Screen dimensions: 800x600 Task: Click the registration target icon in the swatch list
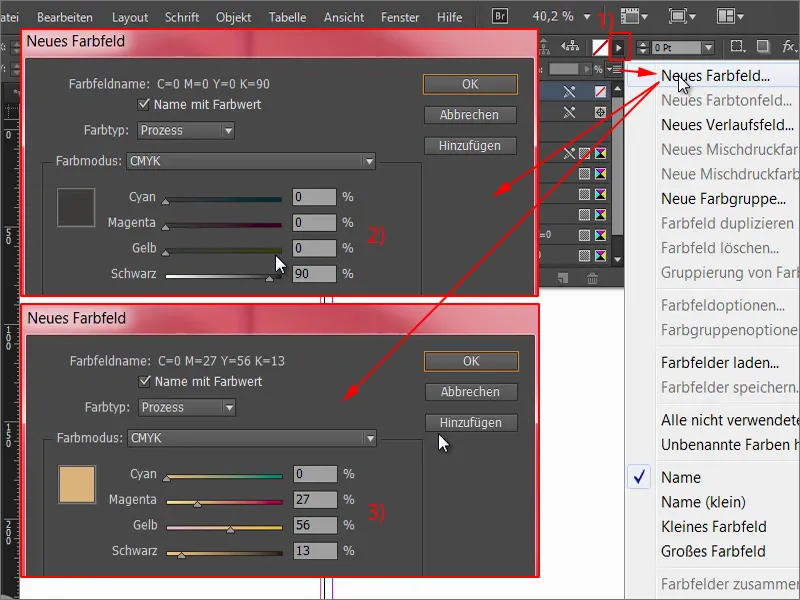pos(601,112)
